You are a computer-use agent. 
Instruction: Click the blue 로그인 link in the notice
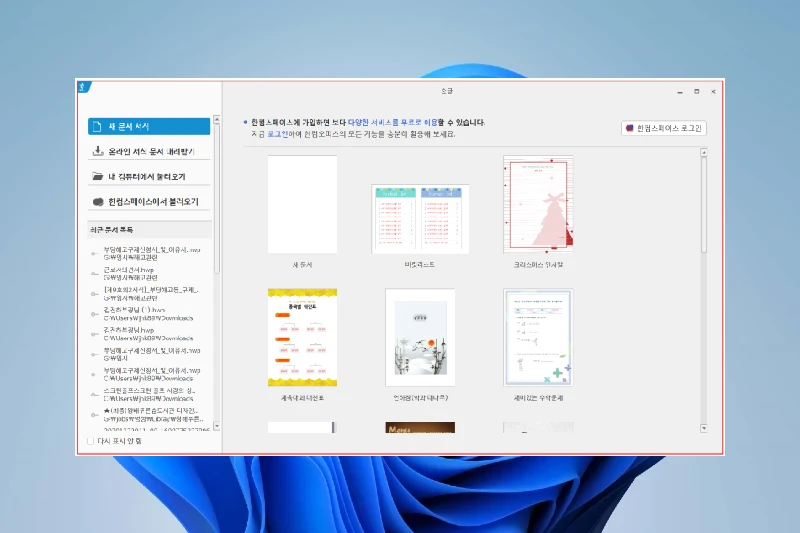click(278, 134)
